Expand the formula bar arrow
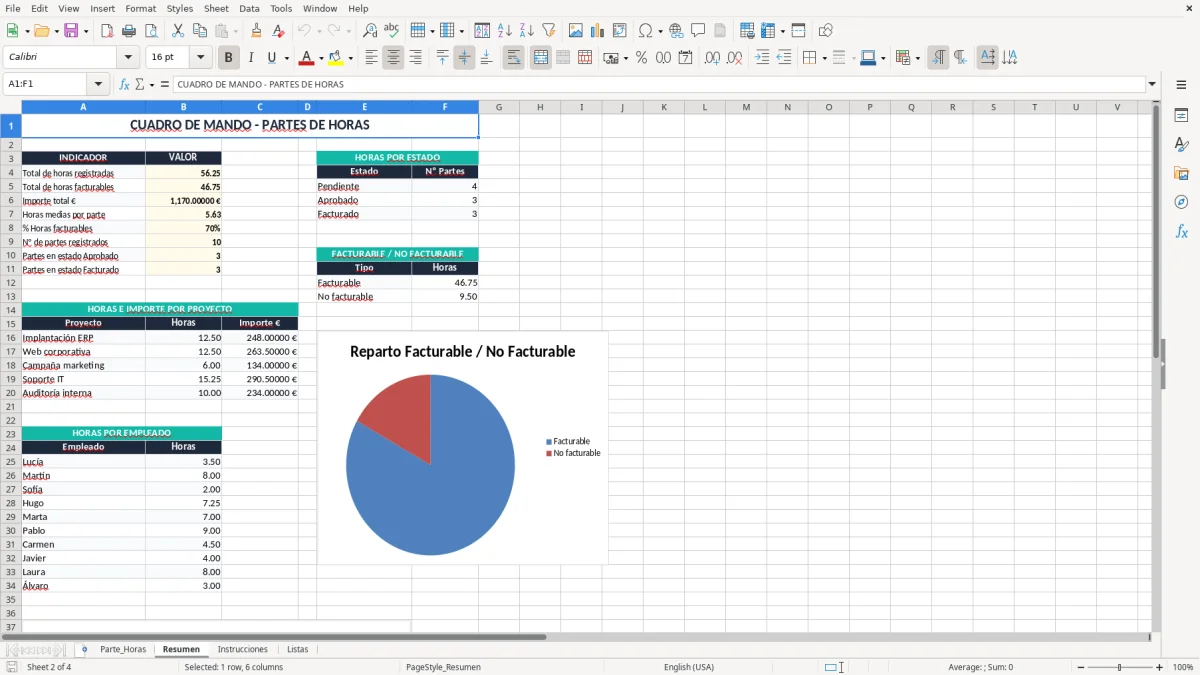 pos(1152,84)
